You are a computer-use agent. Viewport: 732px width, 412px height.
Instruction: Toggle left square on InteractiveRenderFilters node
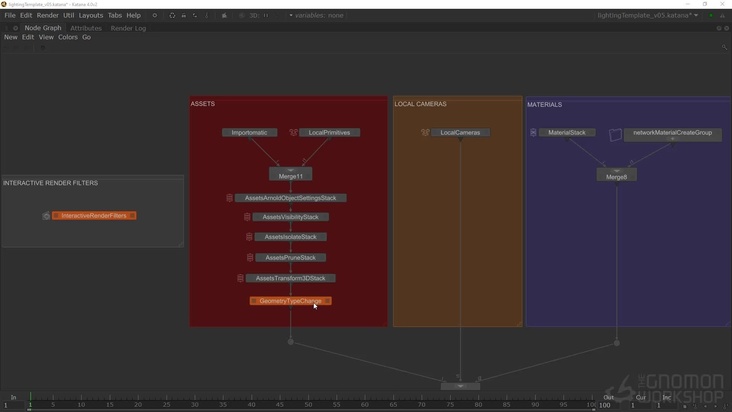pos(56,216)
